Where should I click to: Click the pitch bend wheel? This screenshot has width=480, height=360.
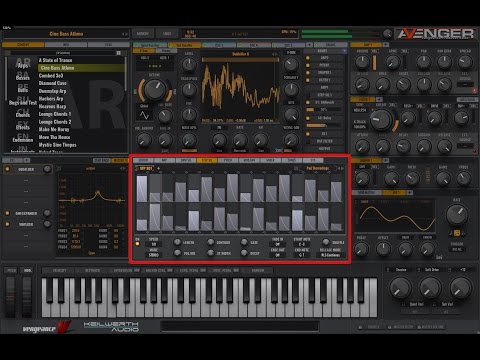11,296
